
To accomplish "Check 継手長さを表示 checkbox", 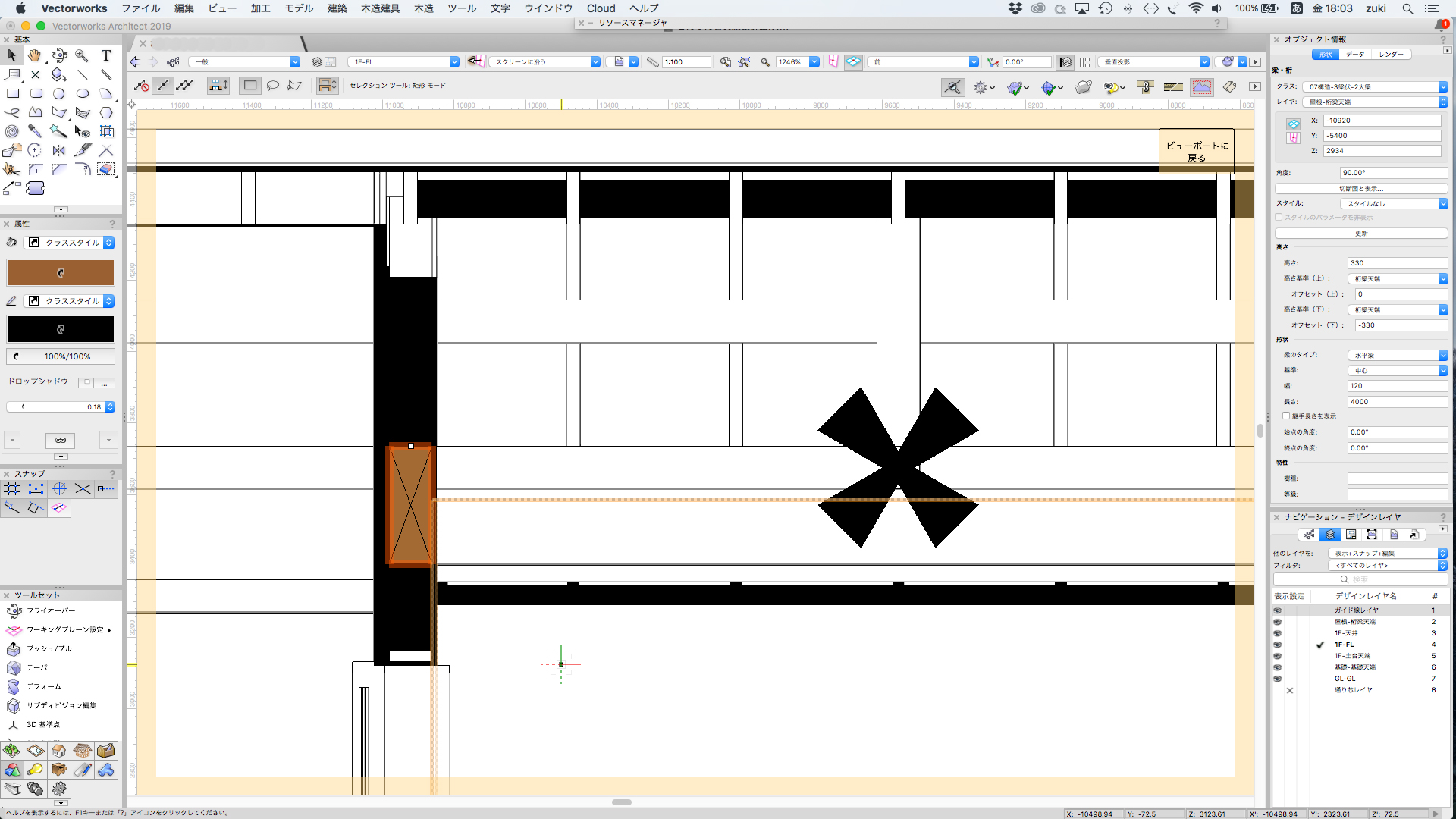I will click(1286, 416).
